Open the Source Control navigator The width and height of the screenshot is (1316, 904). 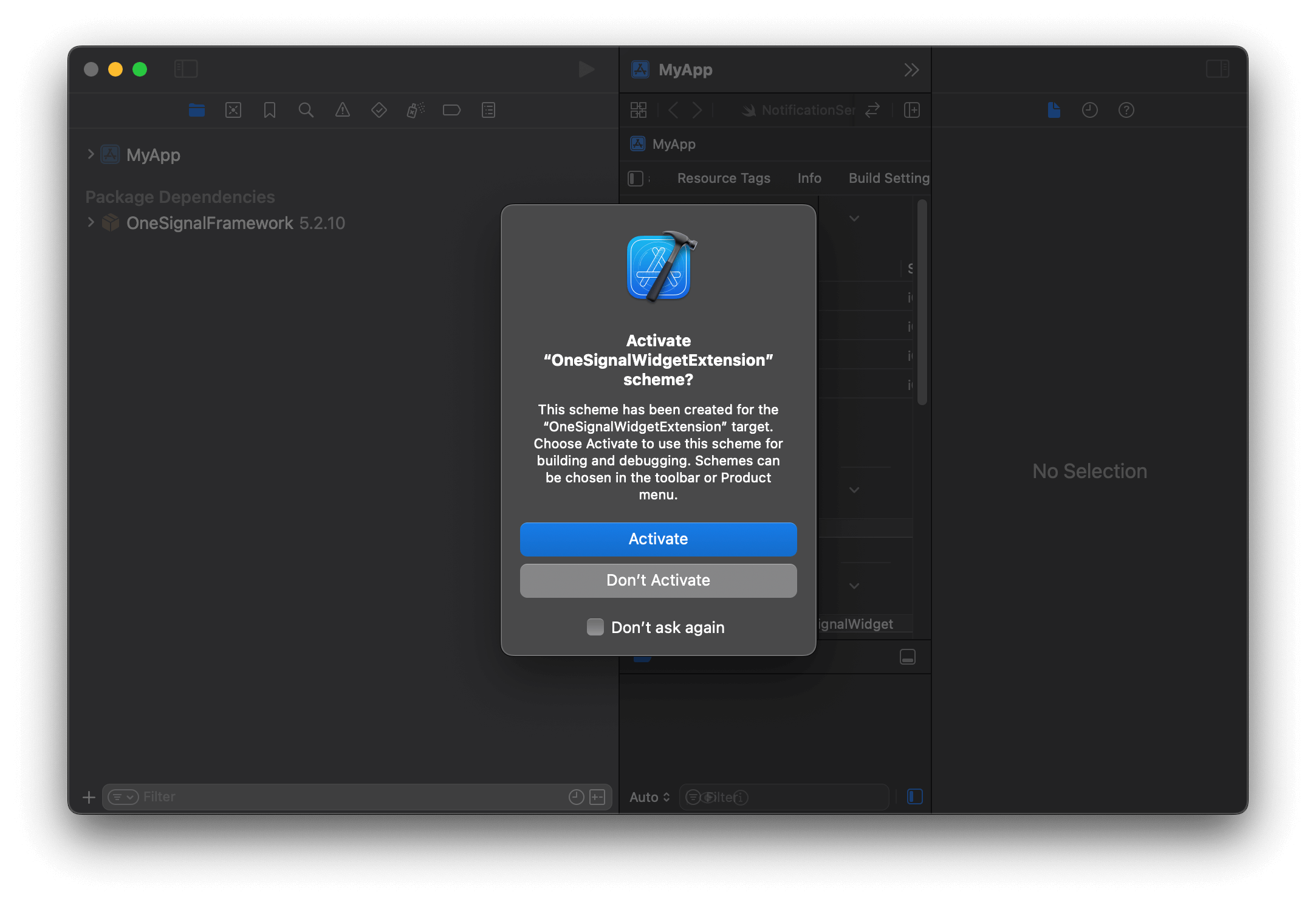[233, 110]
